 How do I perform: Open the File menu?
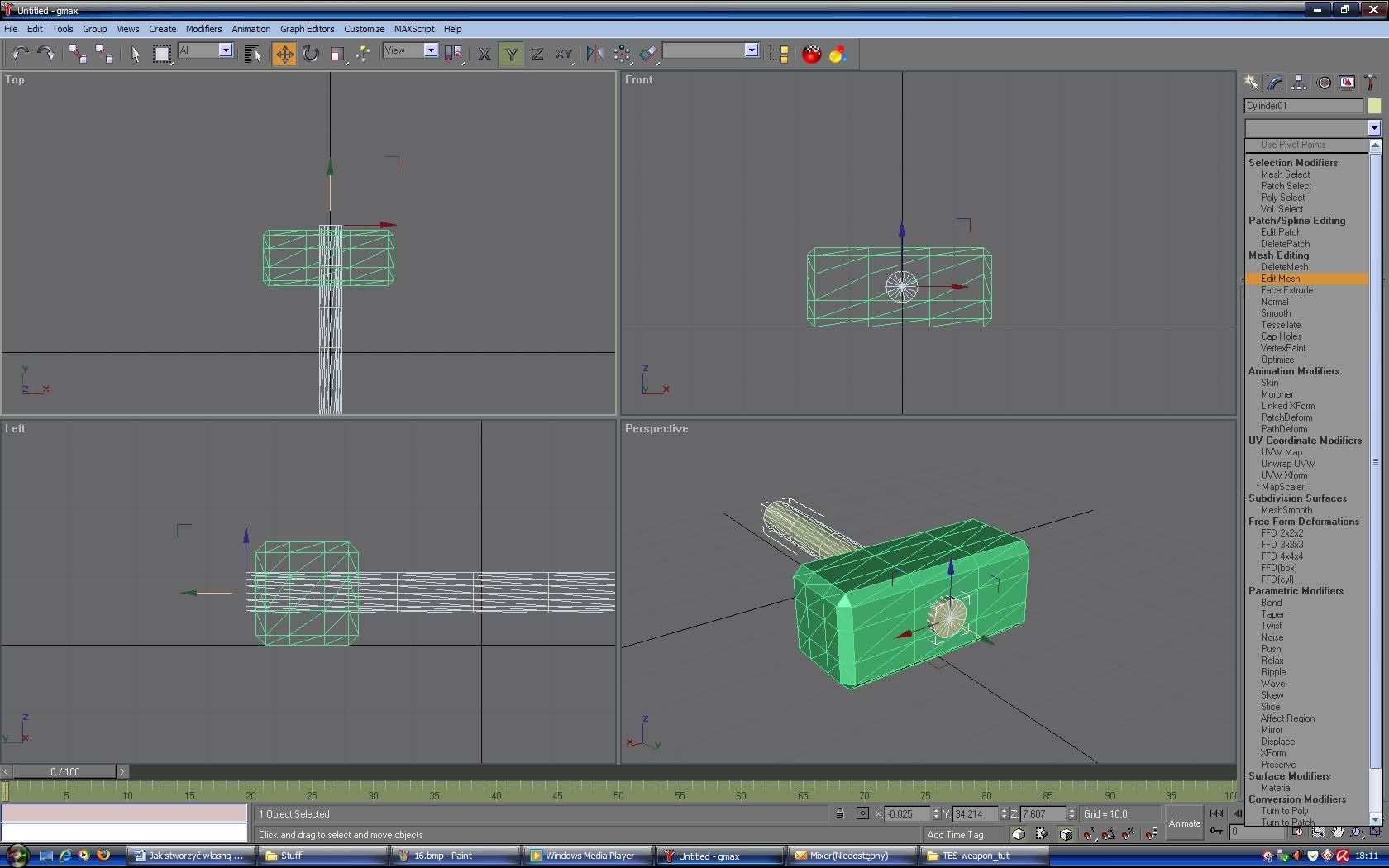(11, 29)
